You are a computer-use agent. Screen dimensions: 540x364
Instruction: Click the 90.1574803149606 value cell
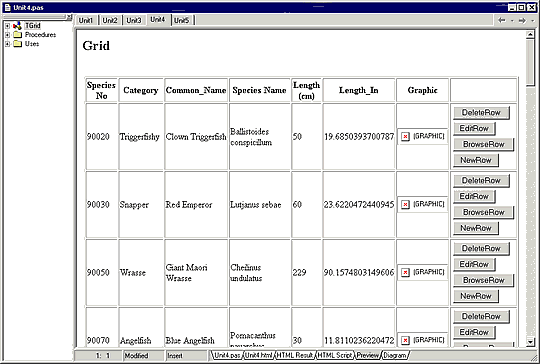(359, 272)
